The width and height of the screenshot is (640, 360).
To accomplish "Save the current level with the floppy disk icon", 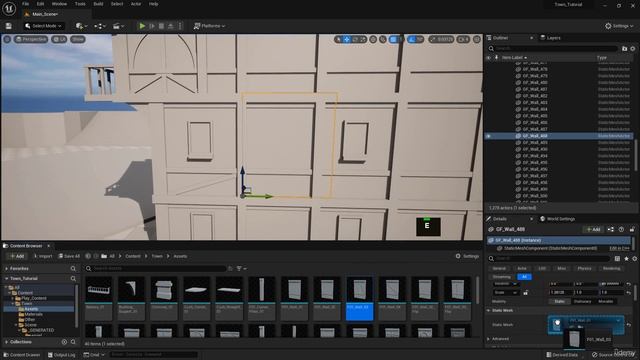I will [x=9, y=26].
